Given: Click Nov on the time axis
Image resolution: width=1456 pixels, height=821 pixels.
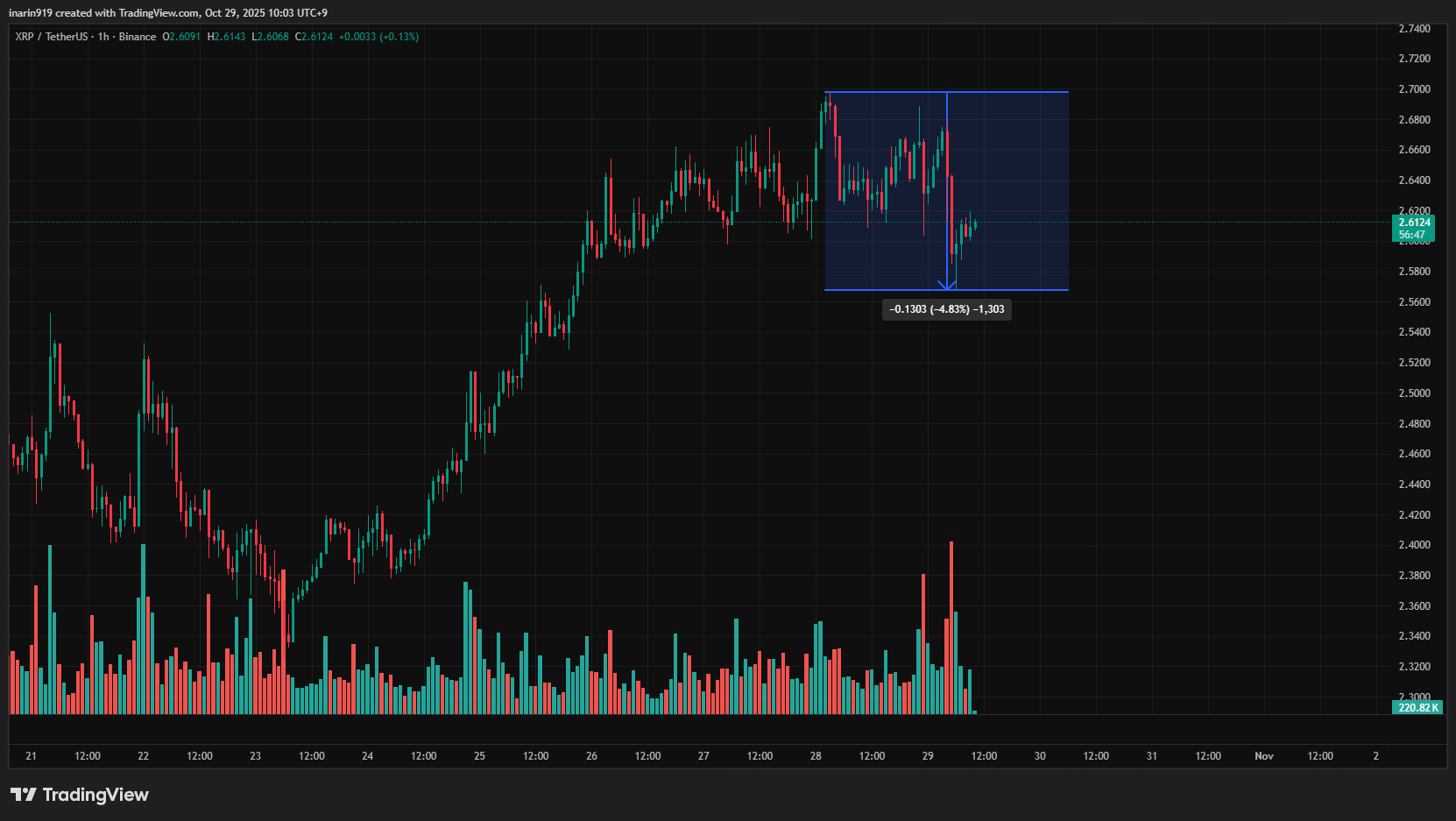Looking at the screenshot, I should pos(1263,756).
